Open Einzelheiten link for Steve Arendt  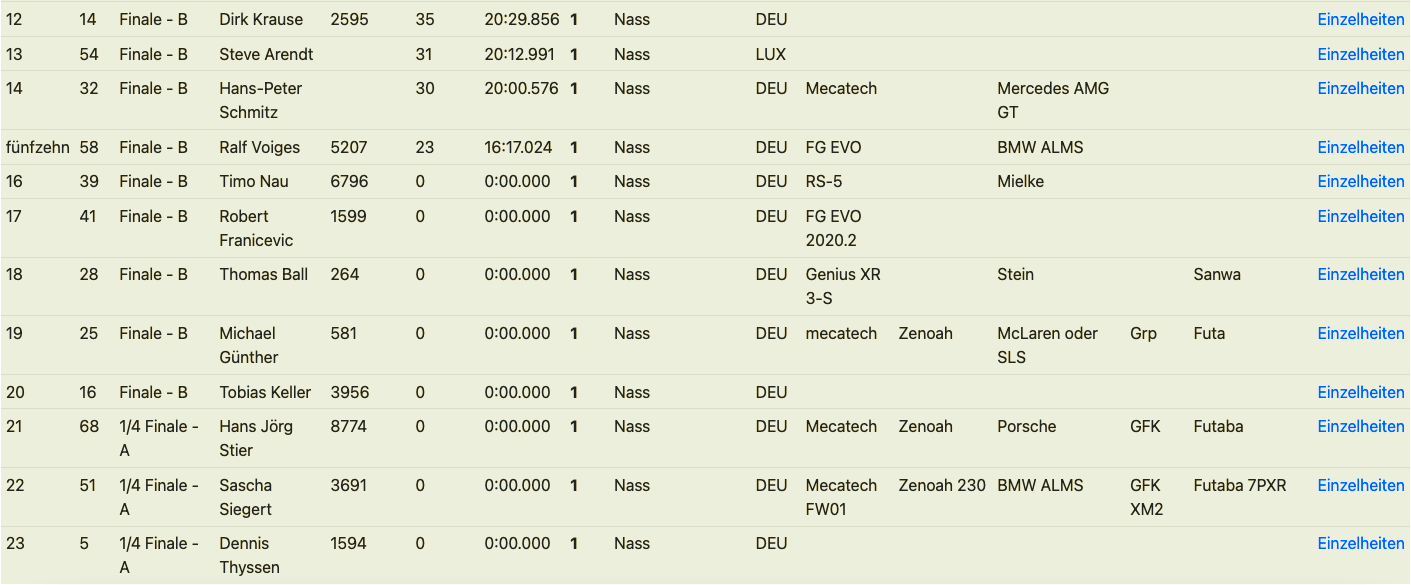pyautogui.click(x=1360, y=54)
